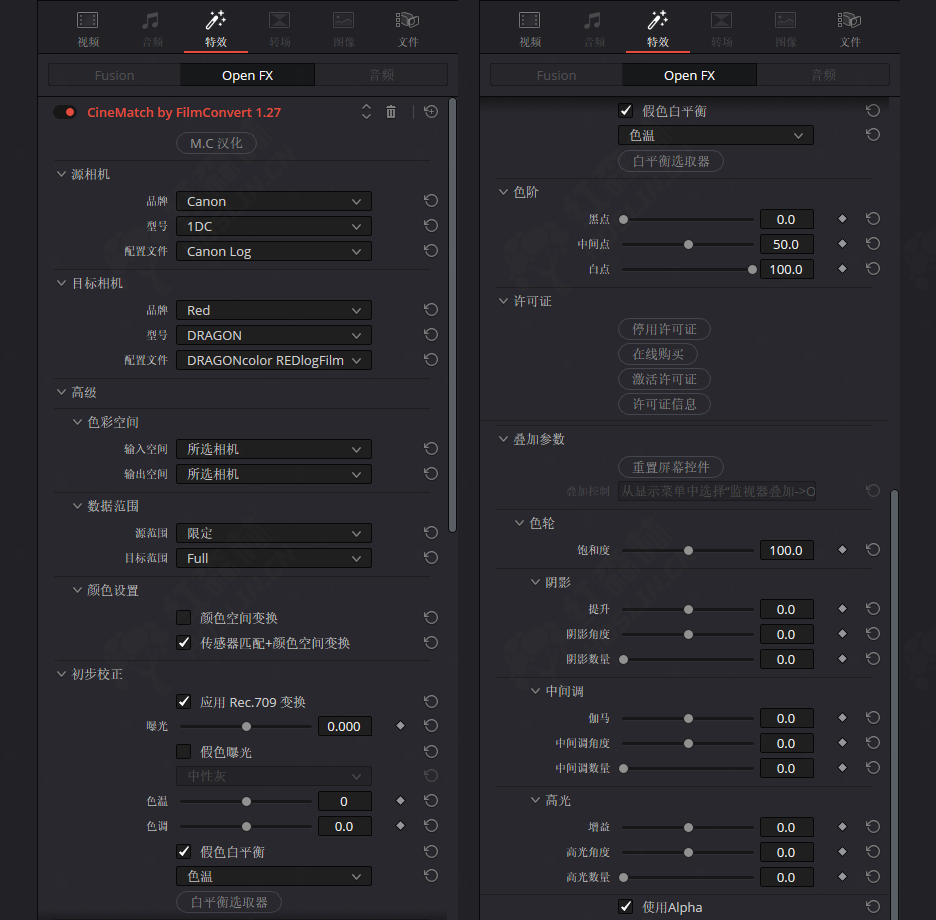936x920 pixels.
Task: Reset the CineMatch effect with the add-reset icon
Action: [x=431, y=112]
